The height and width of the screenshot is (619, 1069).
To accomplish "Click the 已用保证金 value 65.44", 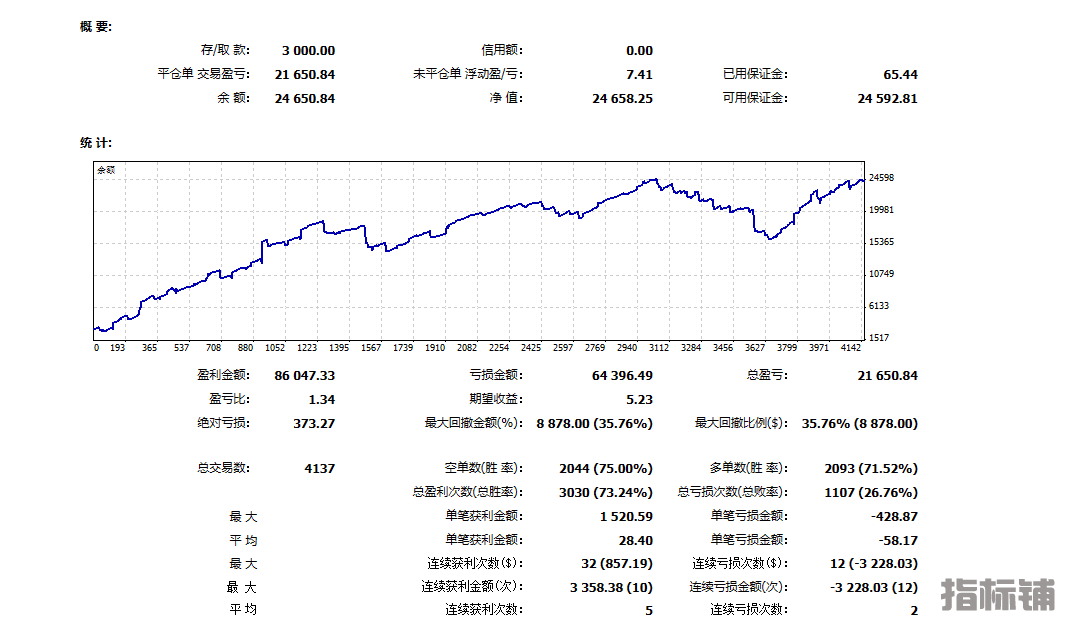I will pyautogui.click(x=900, y=74).
